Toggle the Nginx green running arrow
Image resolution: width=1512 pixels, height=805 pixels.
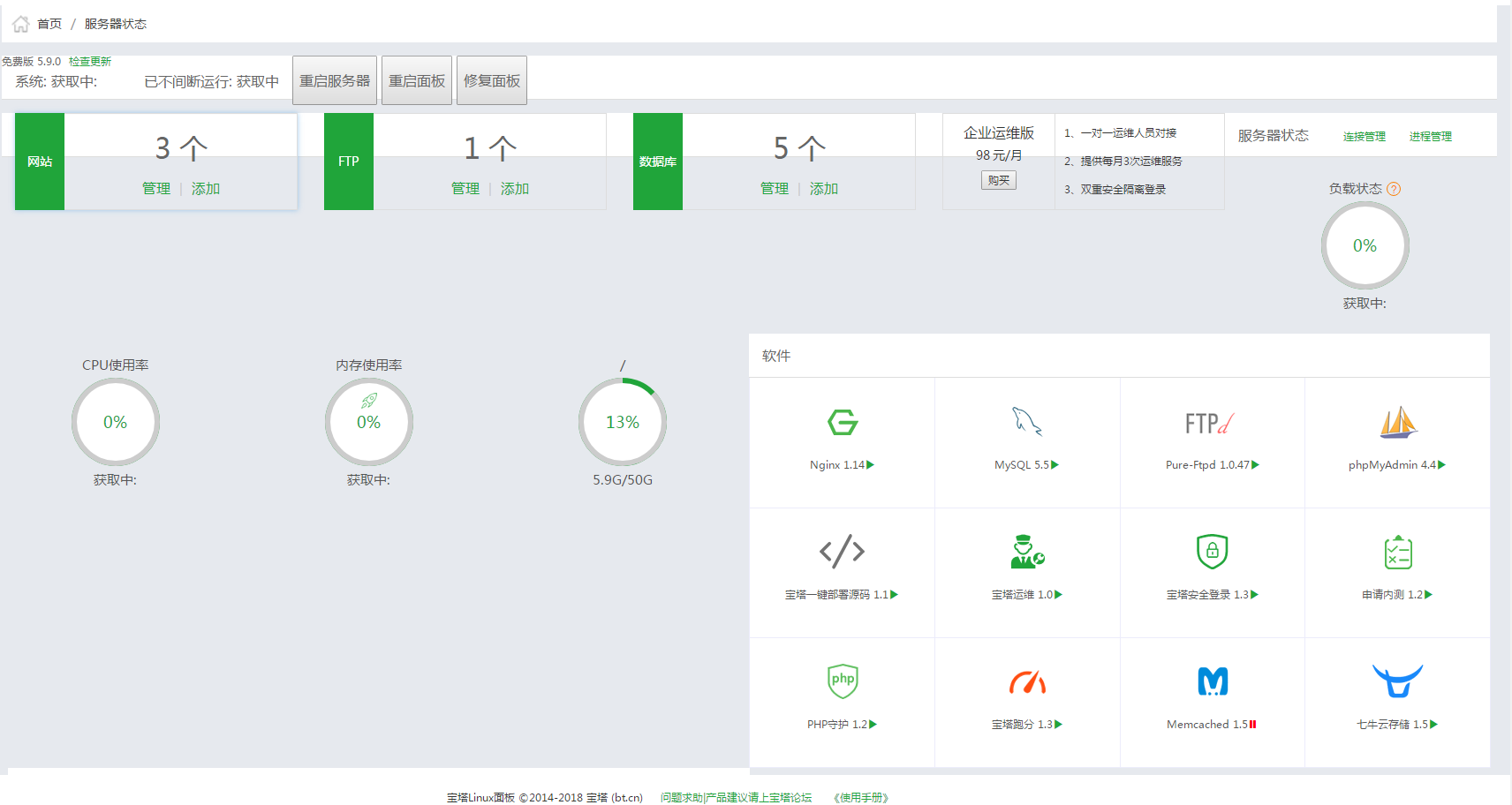pos(870,465)
